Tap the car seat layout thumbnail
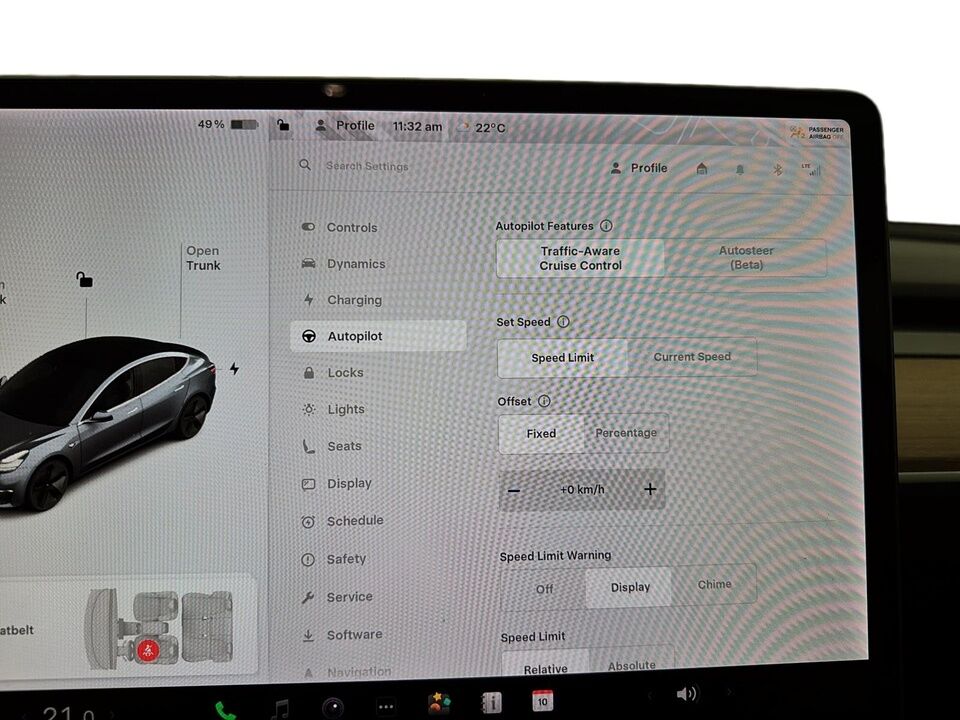The image size is (960, 720). point(159,629)
